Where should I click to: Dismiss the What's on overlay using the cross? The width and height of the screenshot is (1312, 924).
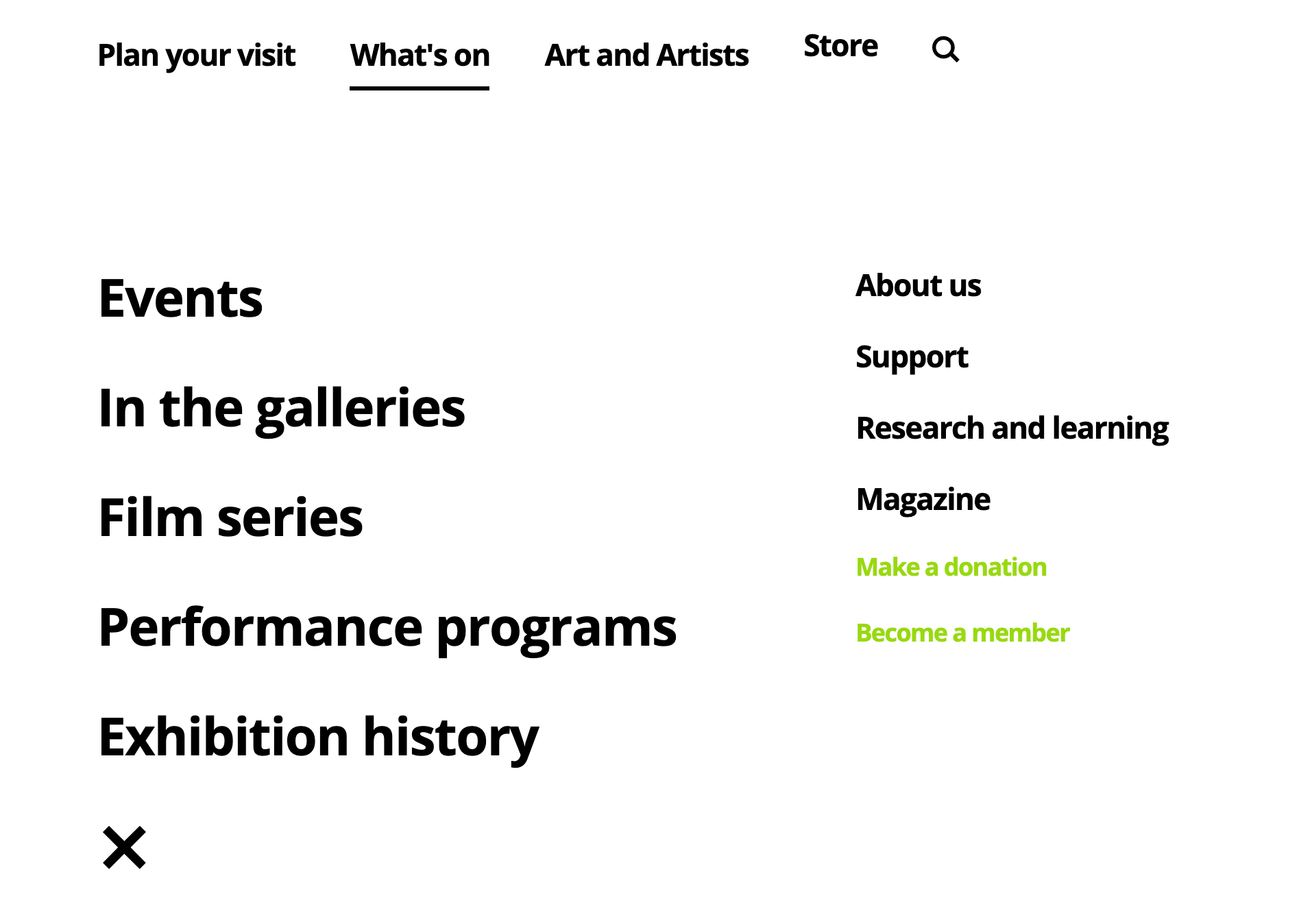124,847
